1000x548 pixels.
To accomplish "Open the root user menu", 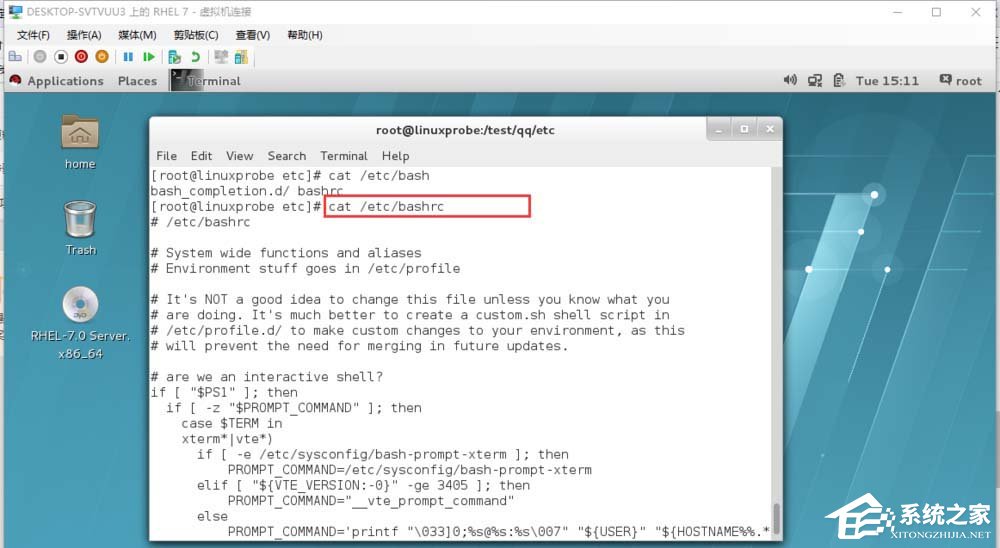I will [x=960, y=80].
